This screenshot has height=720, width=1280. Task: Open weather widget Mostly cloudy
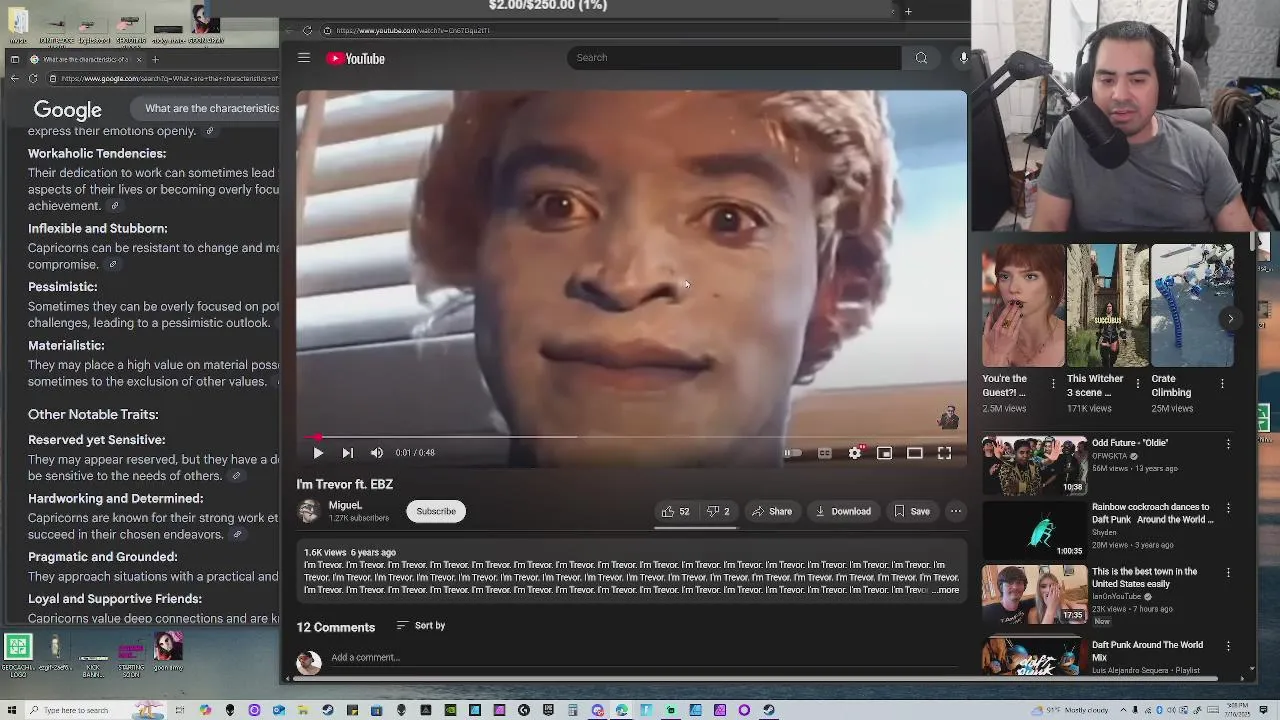click(1071, 710)
